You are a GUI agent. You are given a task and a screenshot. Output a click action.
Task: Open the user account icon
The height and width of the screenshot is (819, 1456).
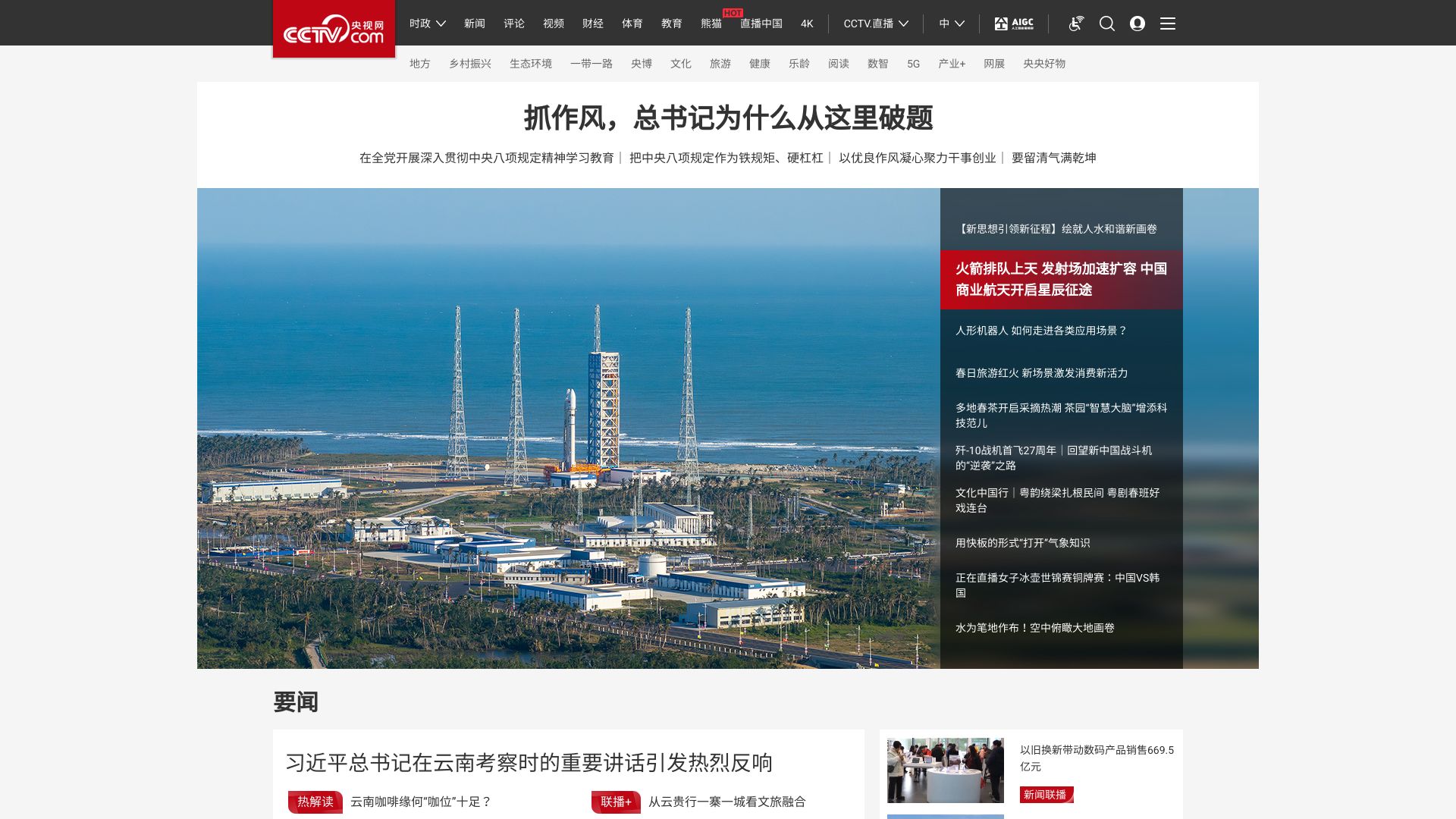(x=1137, y=24)
